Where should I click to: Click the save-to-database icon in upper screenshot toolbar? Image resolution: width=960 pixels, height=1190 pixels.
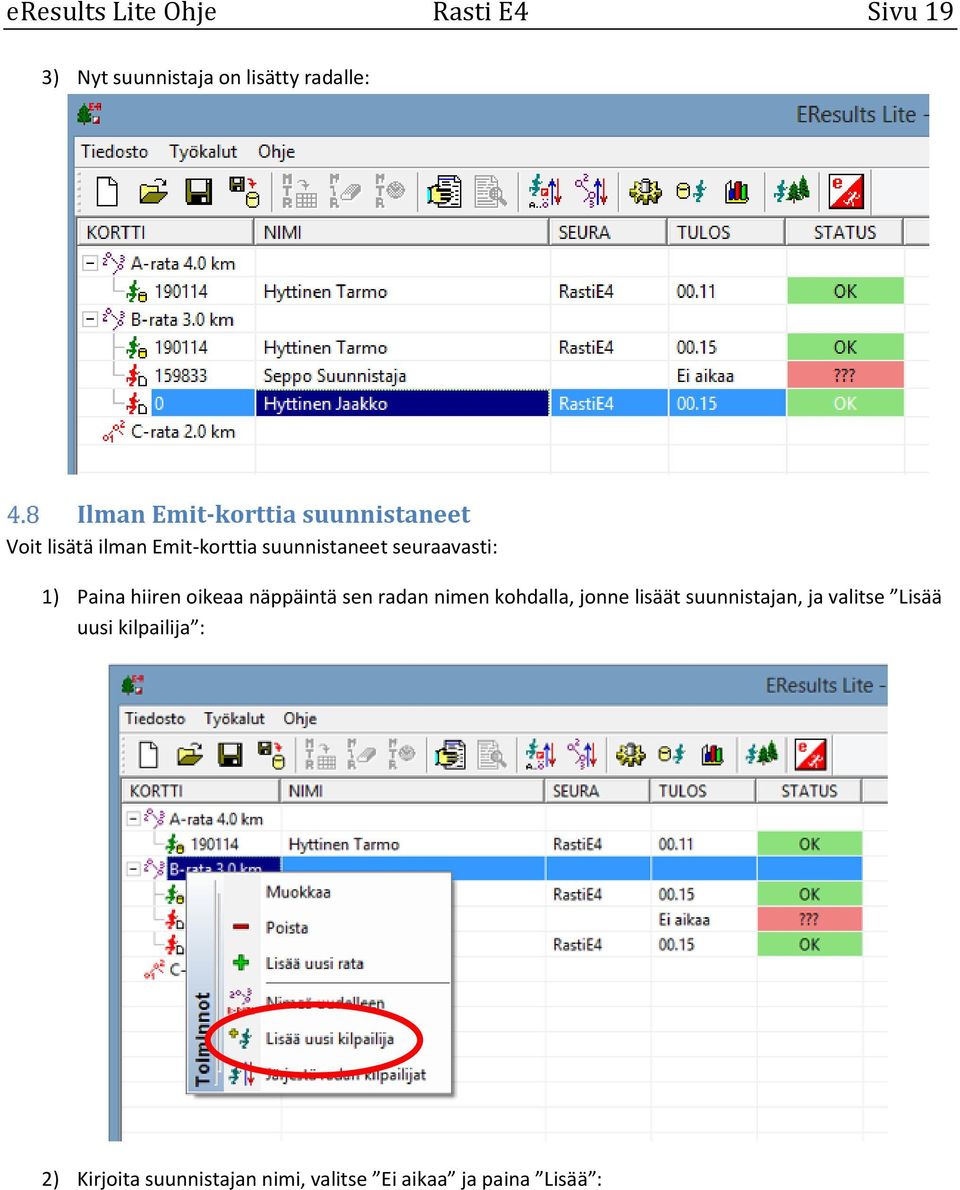(244, 191)
